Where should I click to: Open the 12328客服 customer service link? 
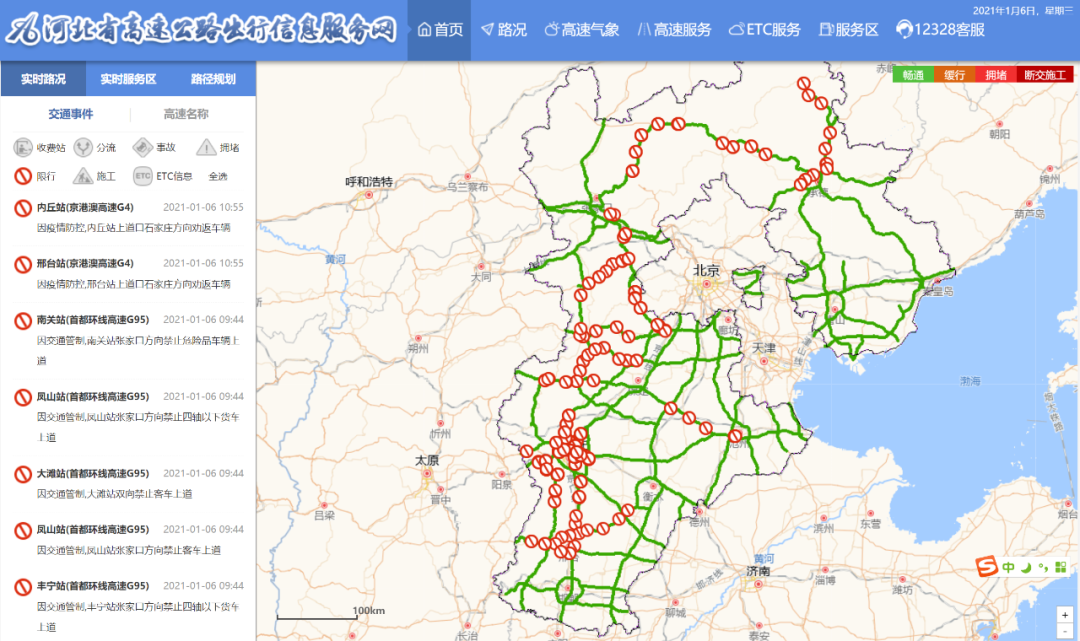pos(940,30)
